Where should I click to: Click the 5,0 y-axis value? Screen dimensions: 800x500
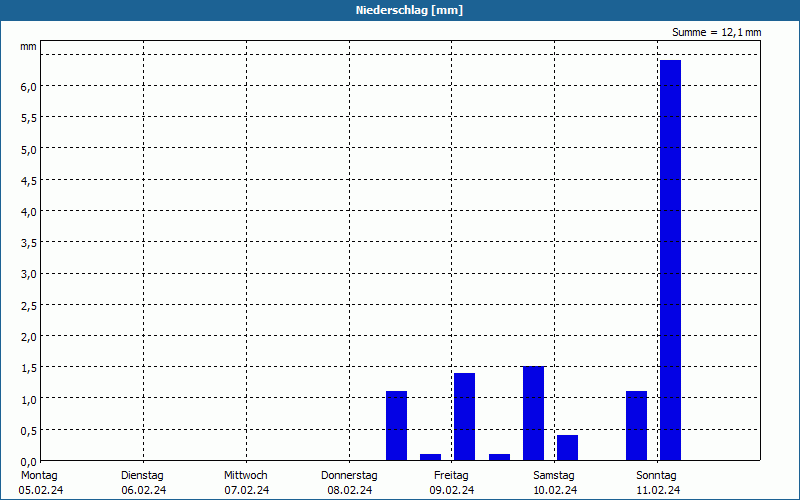28,150
